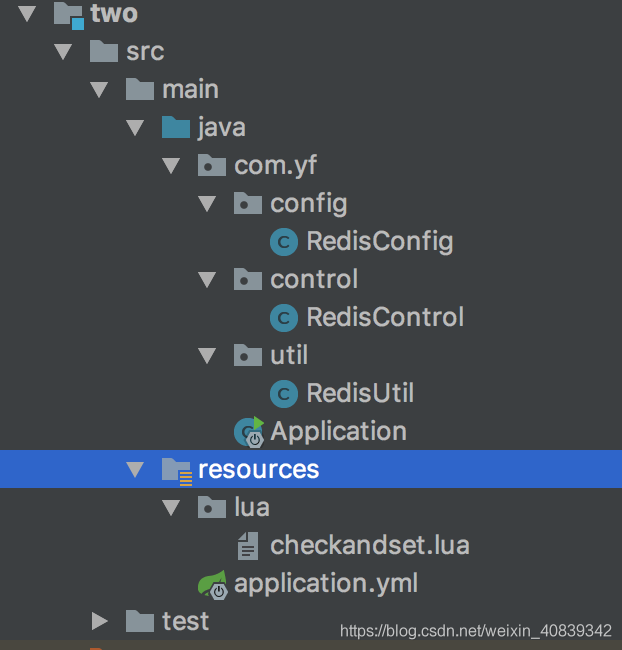Select the main folder item
Screen dimensions: 622x650
(190, 90)
